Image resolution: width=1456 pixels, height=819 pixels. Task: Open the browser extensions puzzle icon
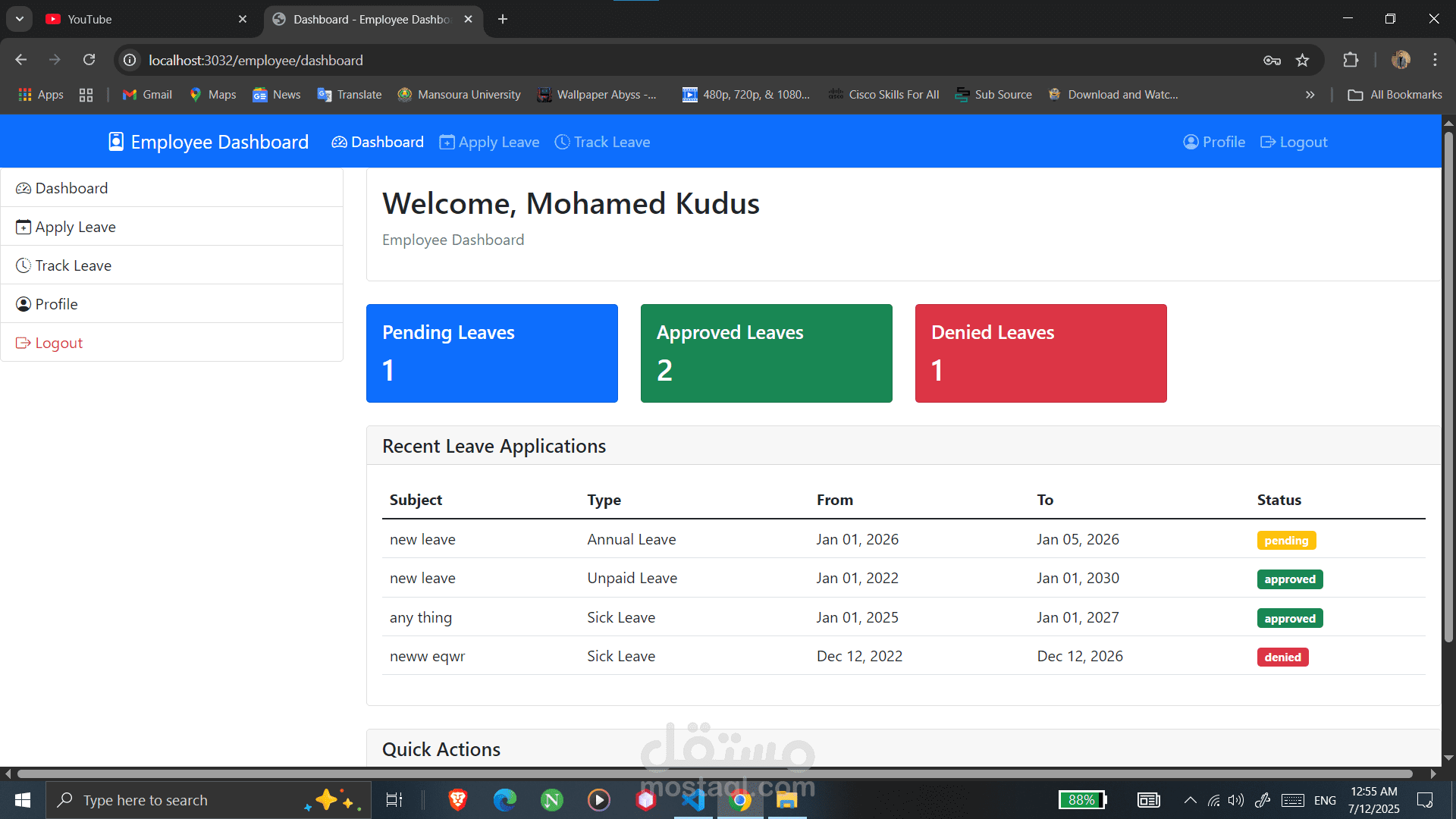[1351, 60]
